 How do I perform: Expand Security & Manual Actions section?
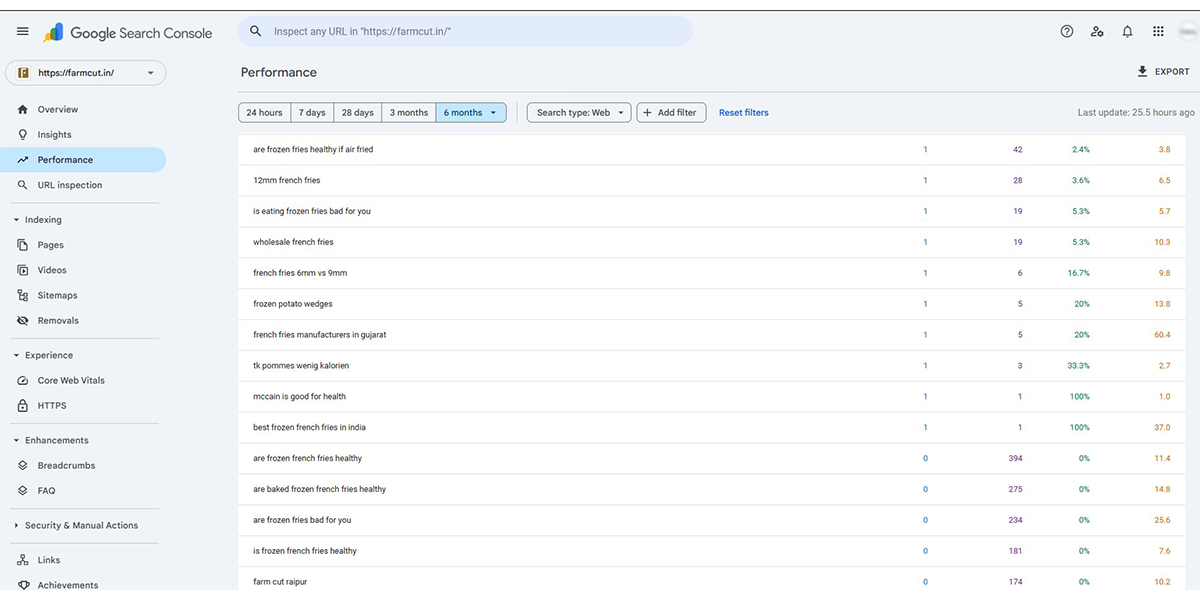(x=16, y=526)
